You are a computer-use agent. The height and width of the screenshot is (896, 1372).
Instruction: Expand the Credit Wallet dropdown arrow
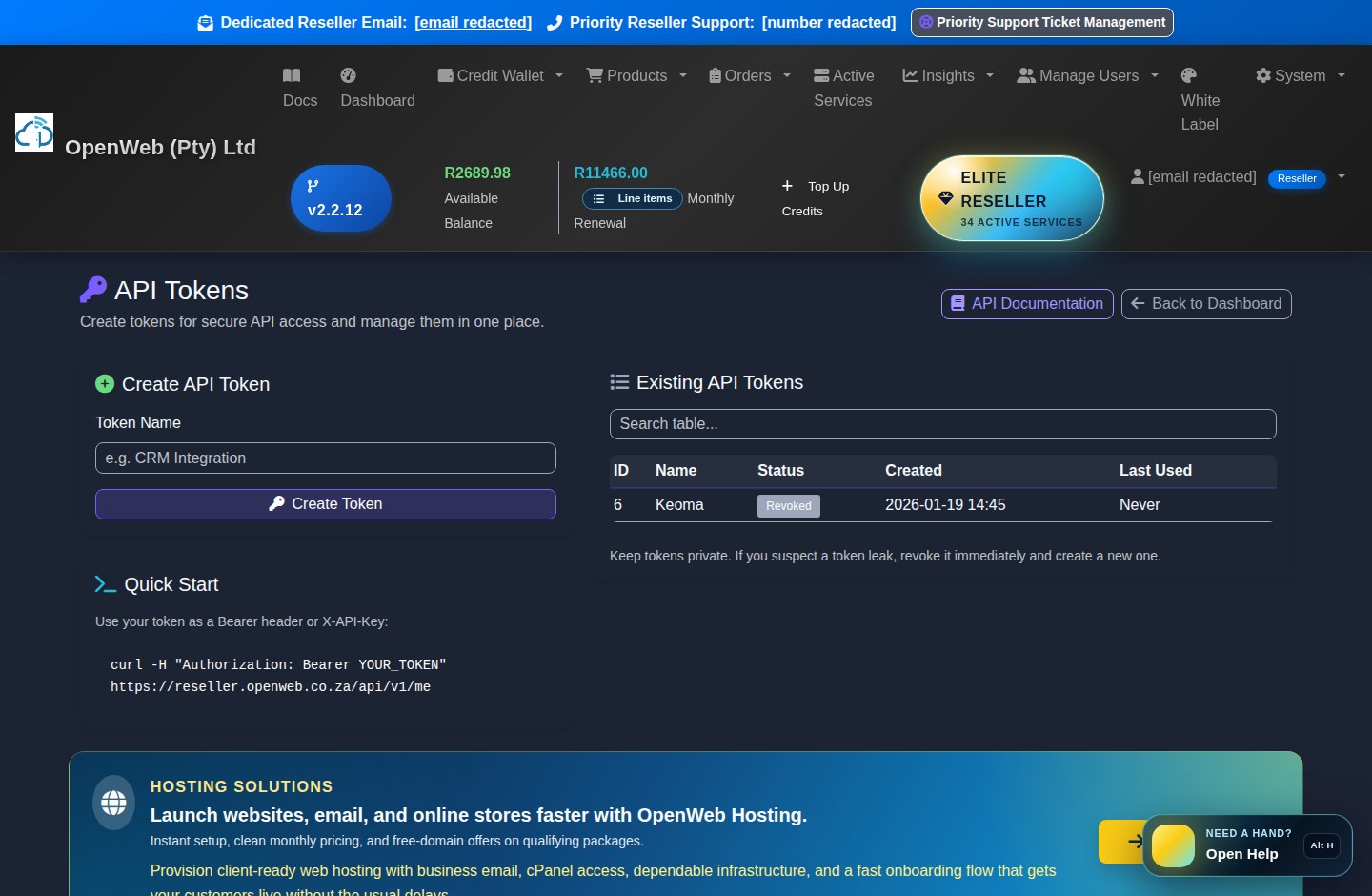click(559, 75)
